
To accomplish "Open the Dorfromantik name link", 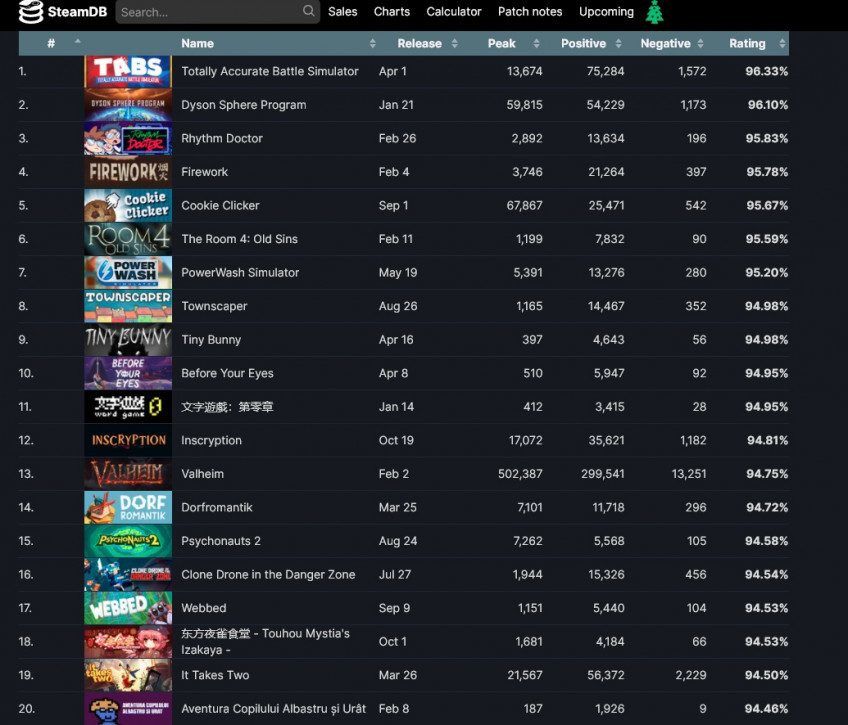I will [x=217, y=507].
